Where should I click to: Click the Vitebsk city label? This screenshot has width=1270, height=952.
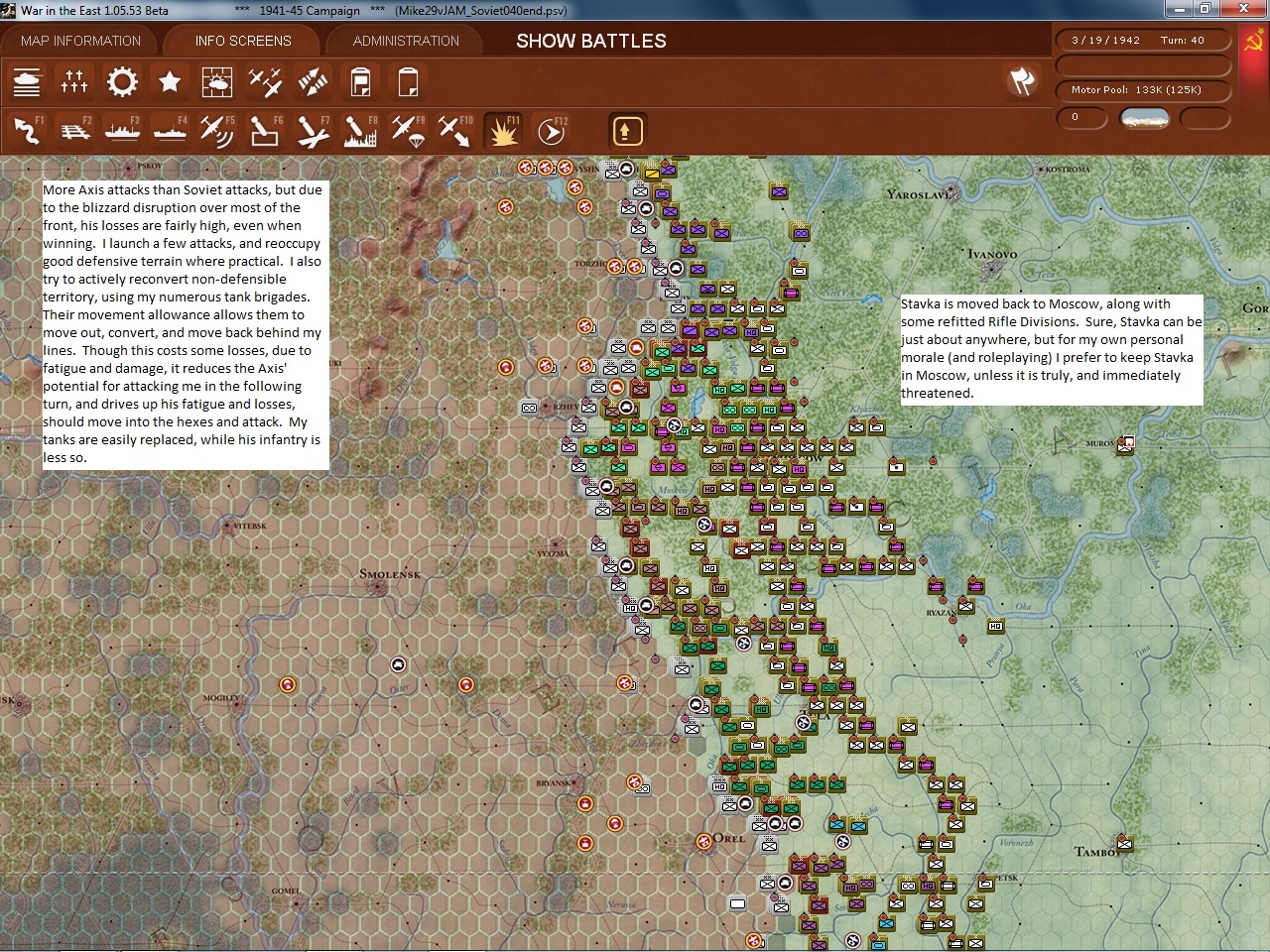[249, 526]
